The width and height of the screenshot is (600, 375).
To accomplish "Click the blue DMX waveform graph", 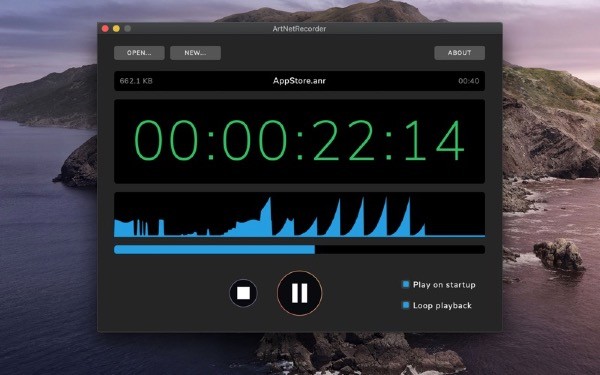I will tap(299, 215).
